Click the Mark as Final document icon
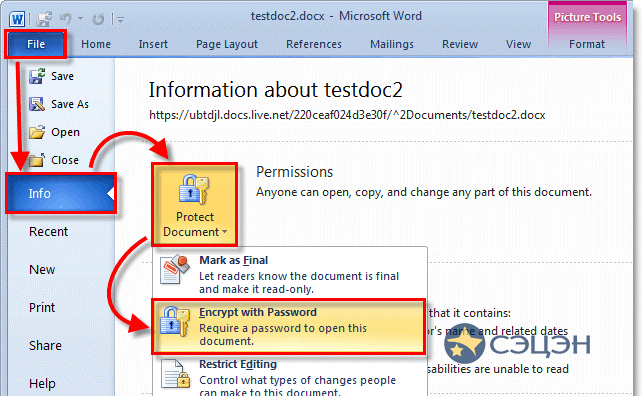This screenshot has width=643, height=396. (x=175, y=269)
